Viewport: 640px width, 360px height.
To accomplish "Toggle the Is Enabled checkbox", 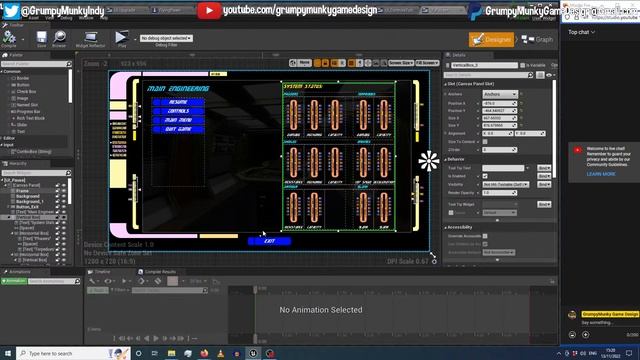I will click(x=485, y=176).
